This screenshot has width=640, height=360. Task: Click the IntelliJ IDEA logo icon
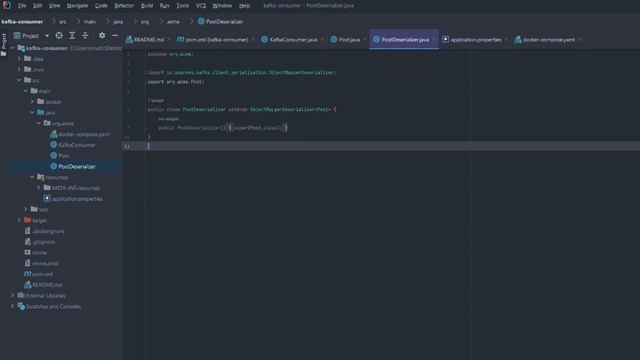pos(6,5)
